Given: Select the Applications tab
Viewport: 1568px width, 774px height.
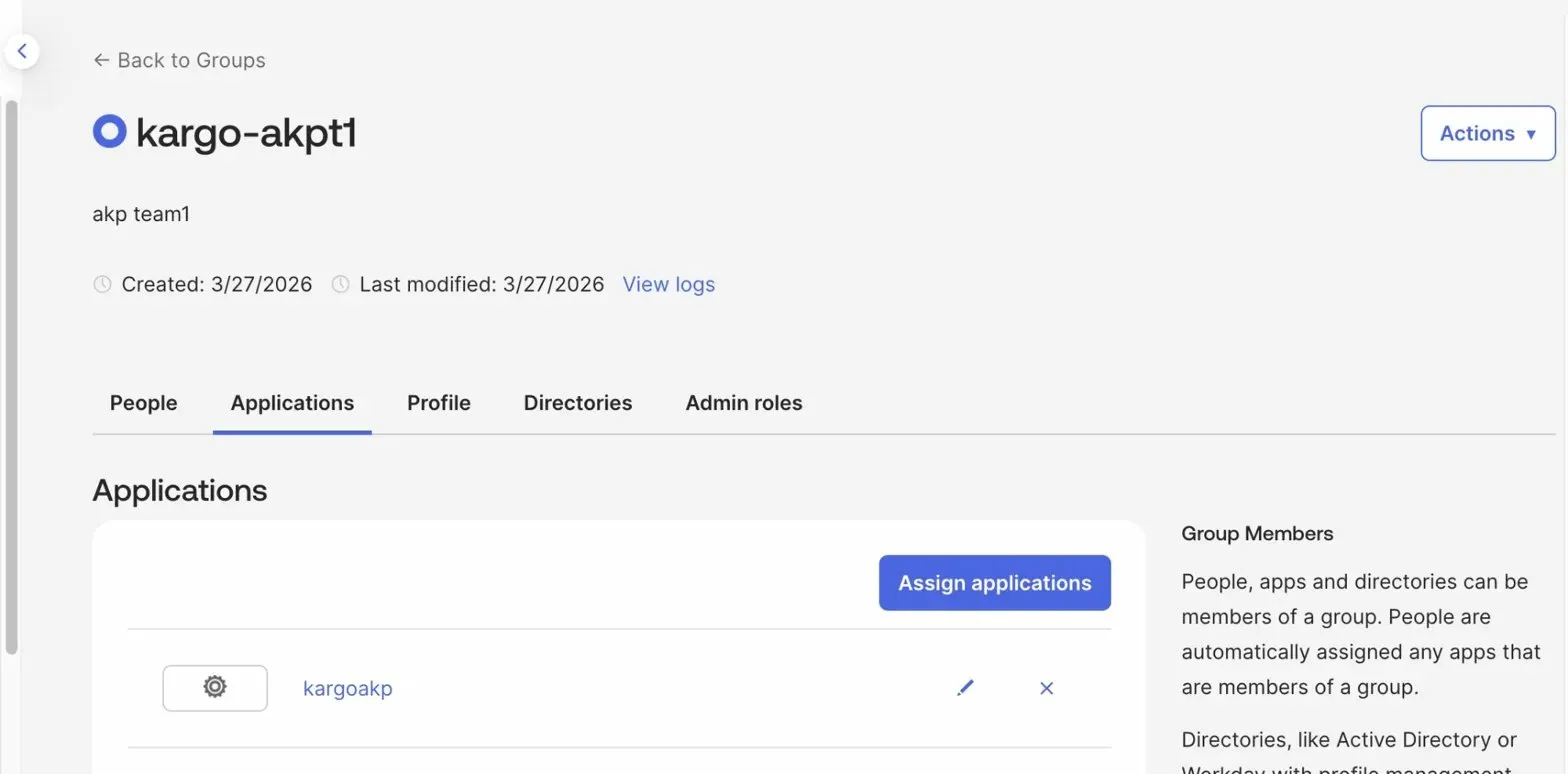Looking at the screenshot, I should (292, 403).
